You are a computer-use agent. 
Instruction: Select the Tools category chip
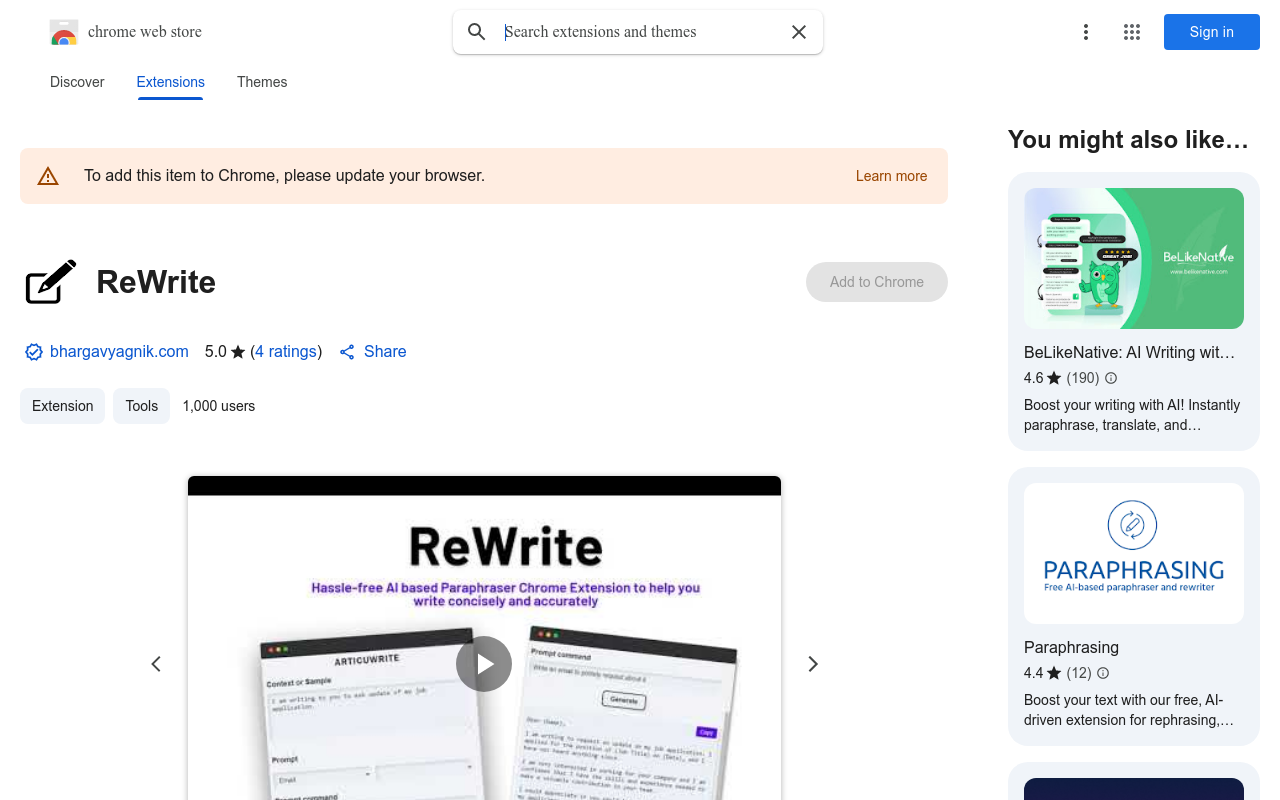click(141, 406)
